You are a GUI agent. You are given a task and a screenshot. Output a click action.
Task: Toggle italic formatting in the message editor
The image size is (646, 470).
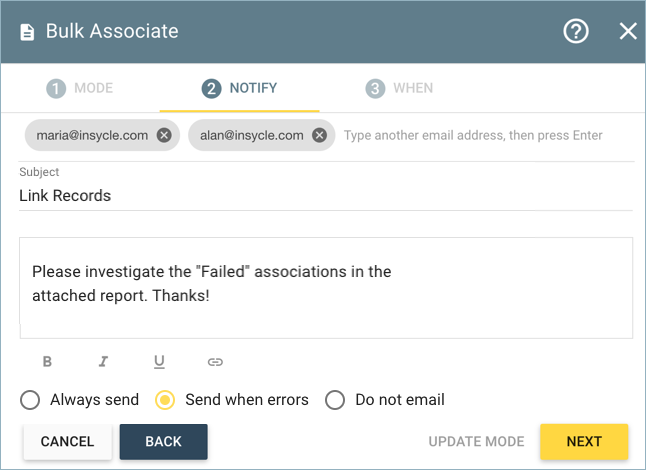click(103, 362)
